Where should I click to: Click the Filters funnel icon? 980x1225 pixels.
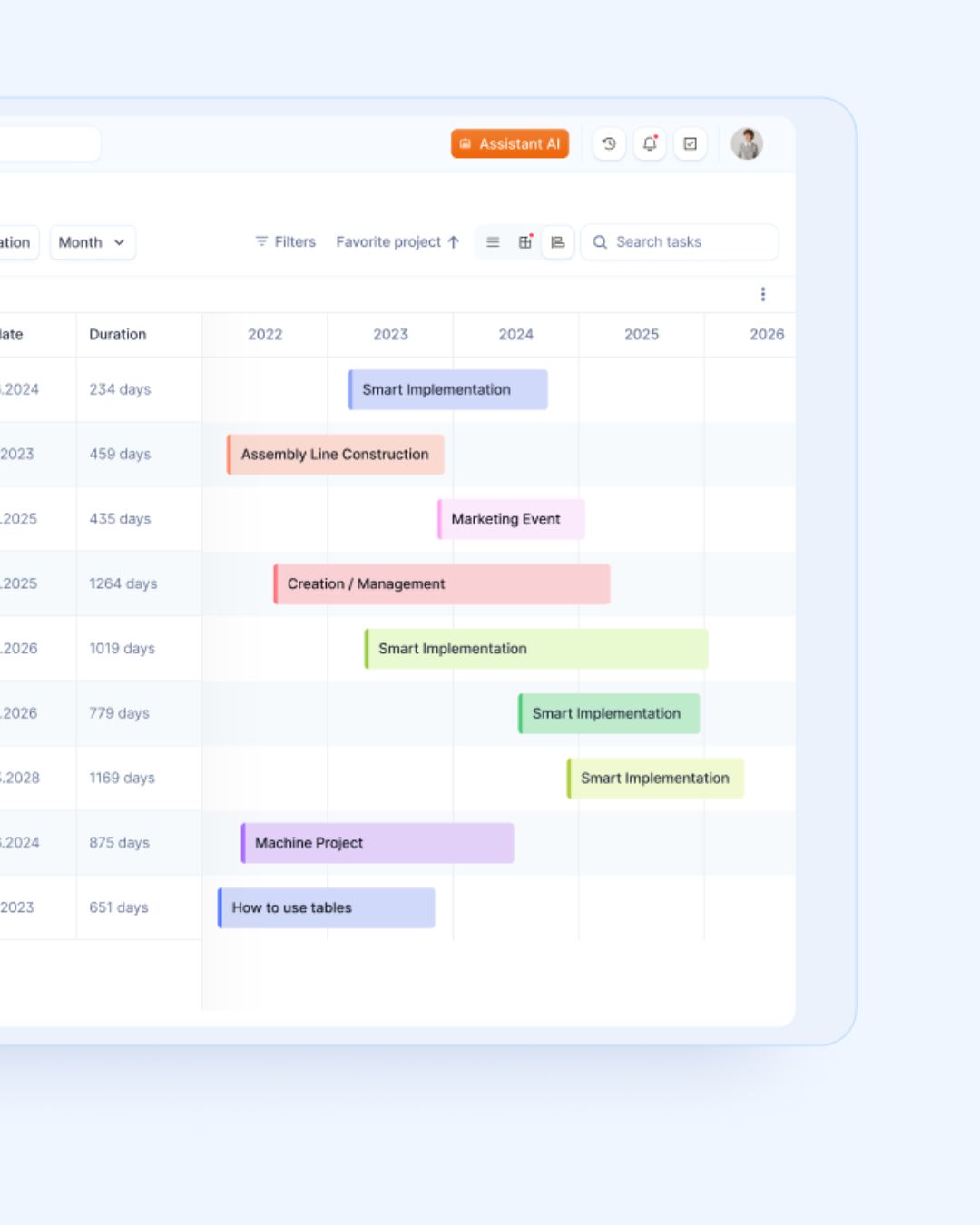[261, 241]
